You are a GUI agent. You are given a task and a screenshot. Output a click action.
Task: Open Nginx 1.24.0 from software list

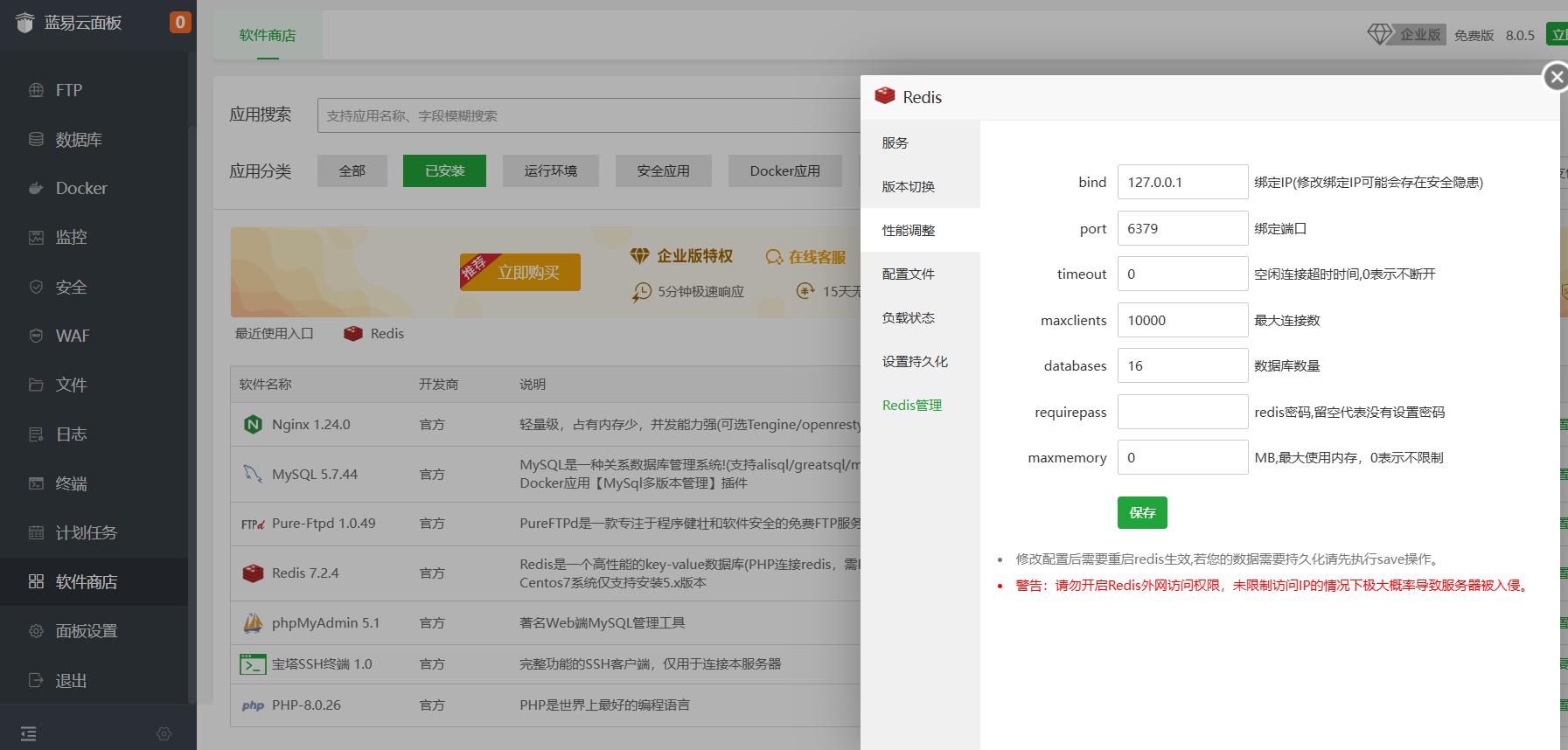click(311, 425)
